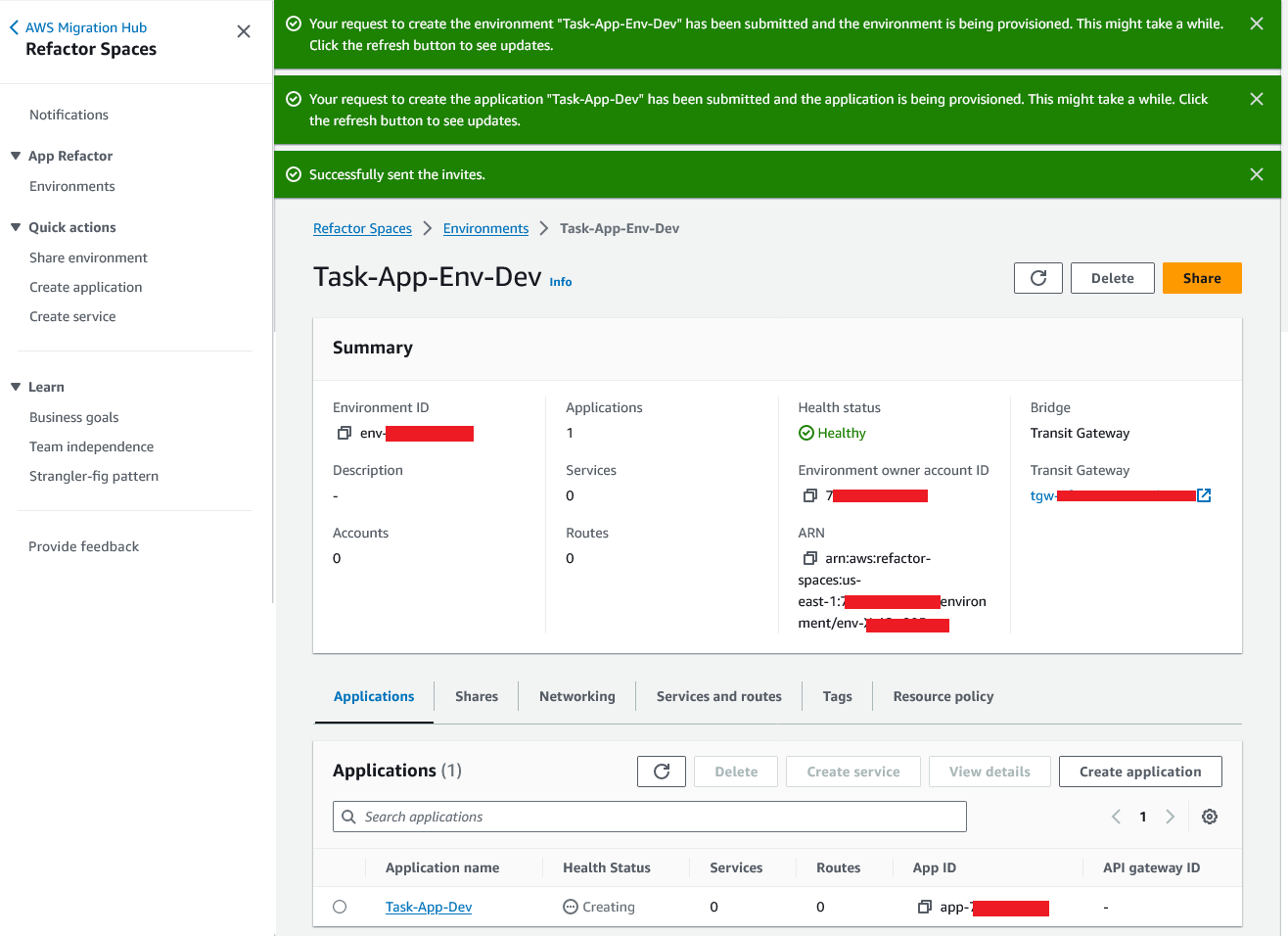Click the Create service table button
The width and height of the screenshot is (1288, 936).
click(x=853, y=772)
